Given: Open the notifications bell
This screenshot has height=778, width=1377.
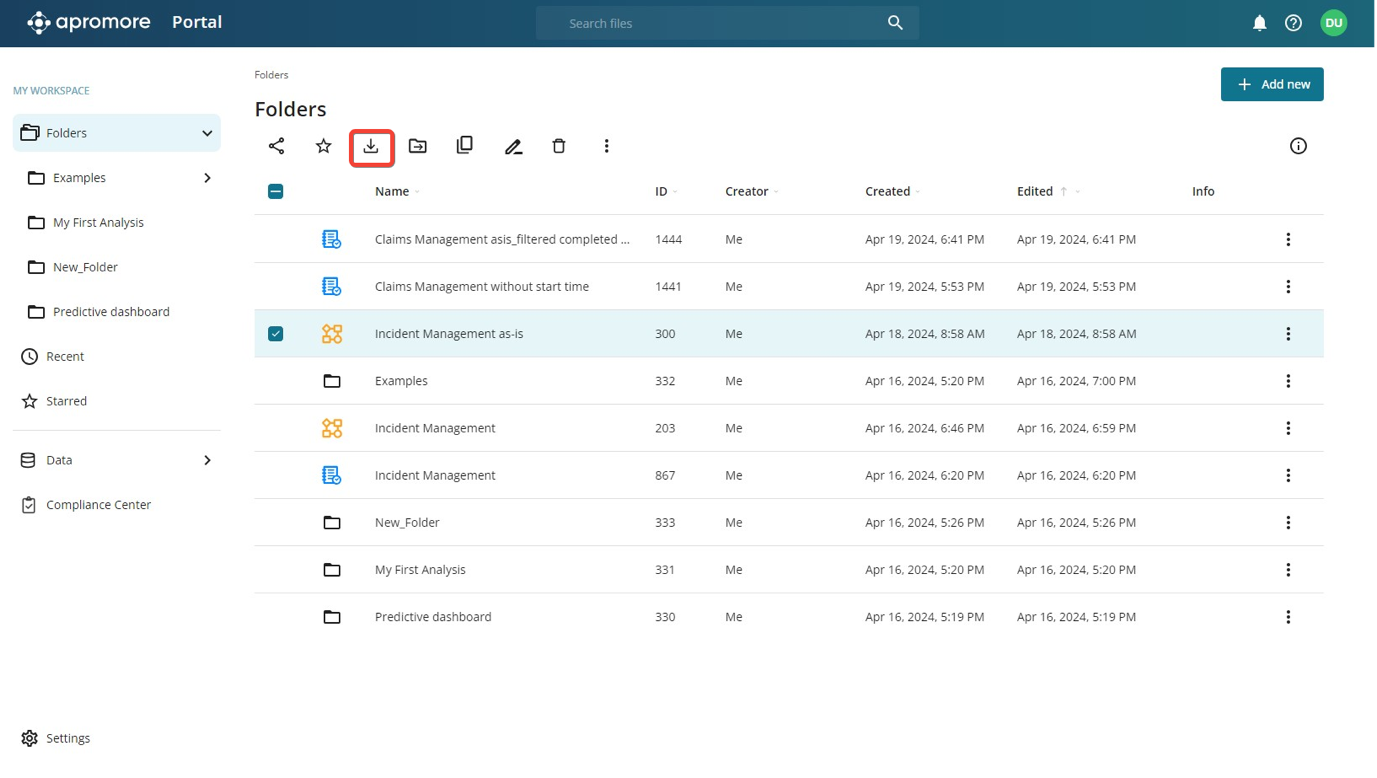Looking at the screenshot, I should tap(1259, 23).
